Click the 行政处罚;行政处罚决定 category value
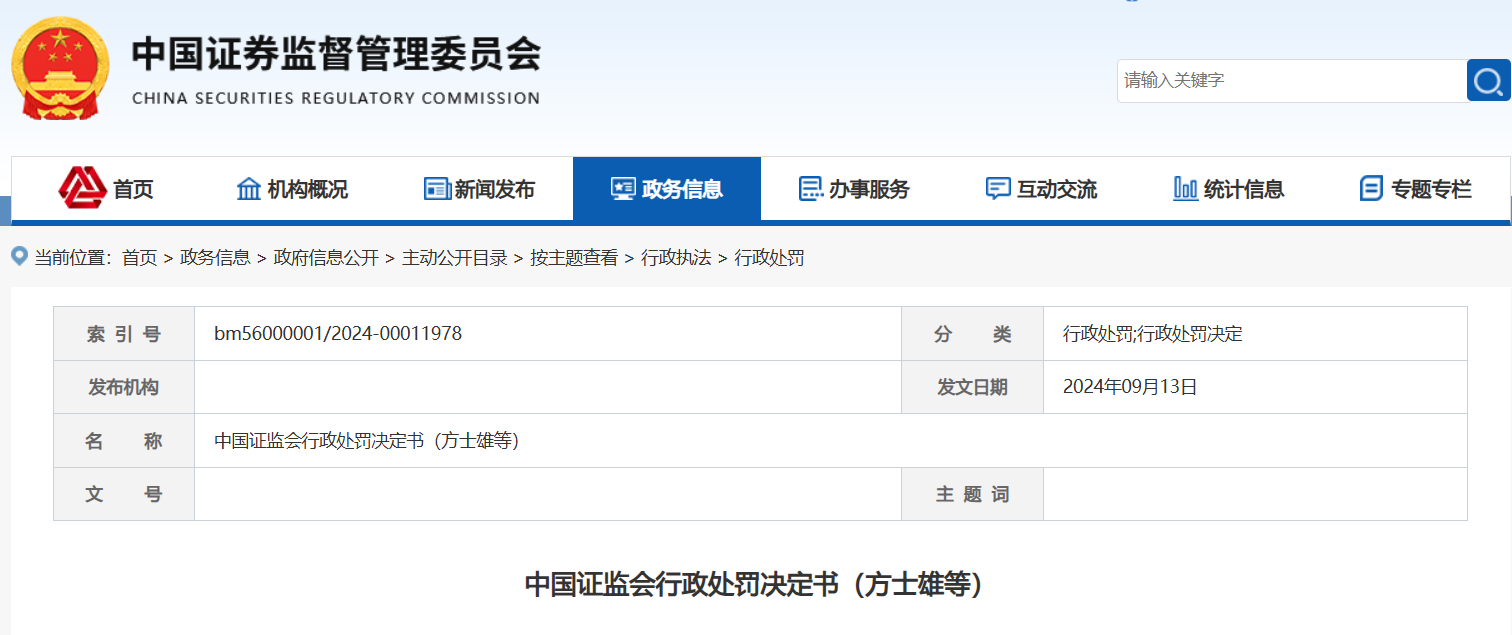 click(1153, 334)
